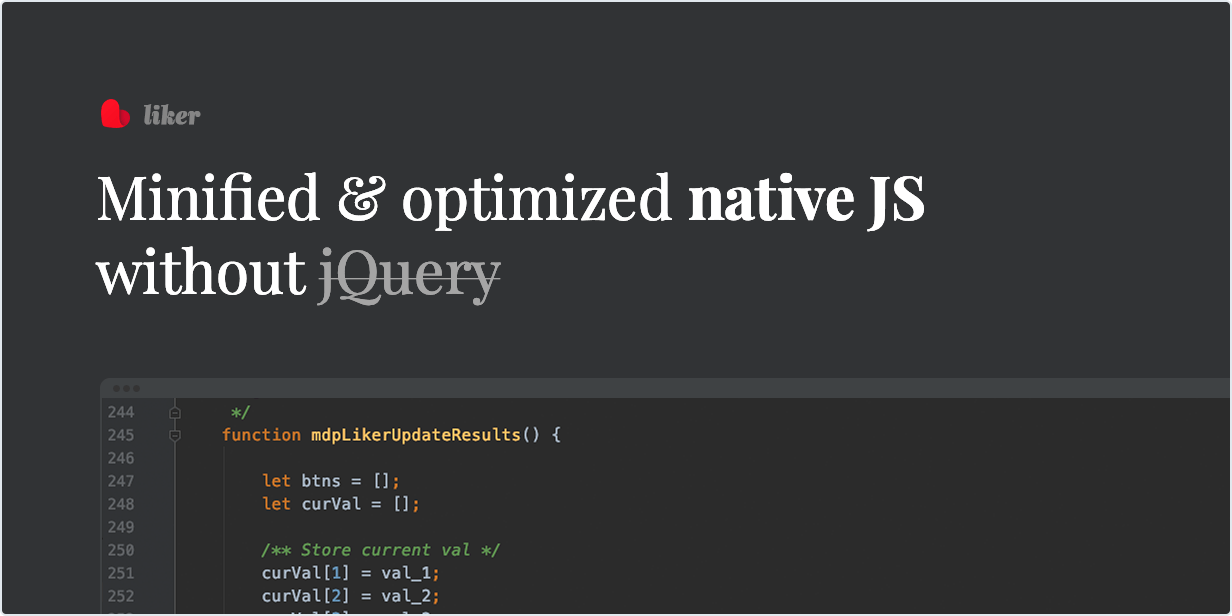Click line number 250 in the gutter
Image resolution: width=1232 pixels, height=616 pixels.
click(120, 550)
